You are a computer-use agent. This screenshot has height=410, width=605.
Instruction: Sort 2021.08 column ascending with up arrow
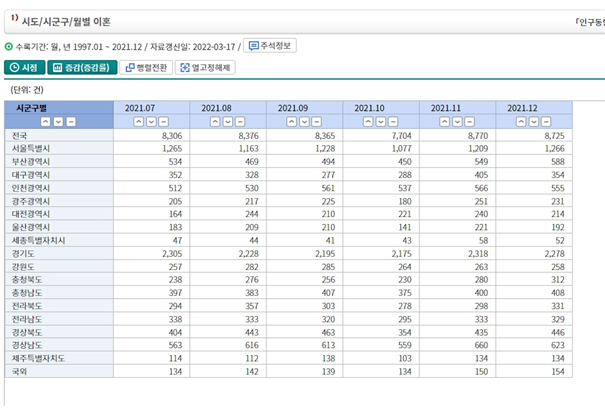[x=215, y=122]
